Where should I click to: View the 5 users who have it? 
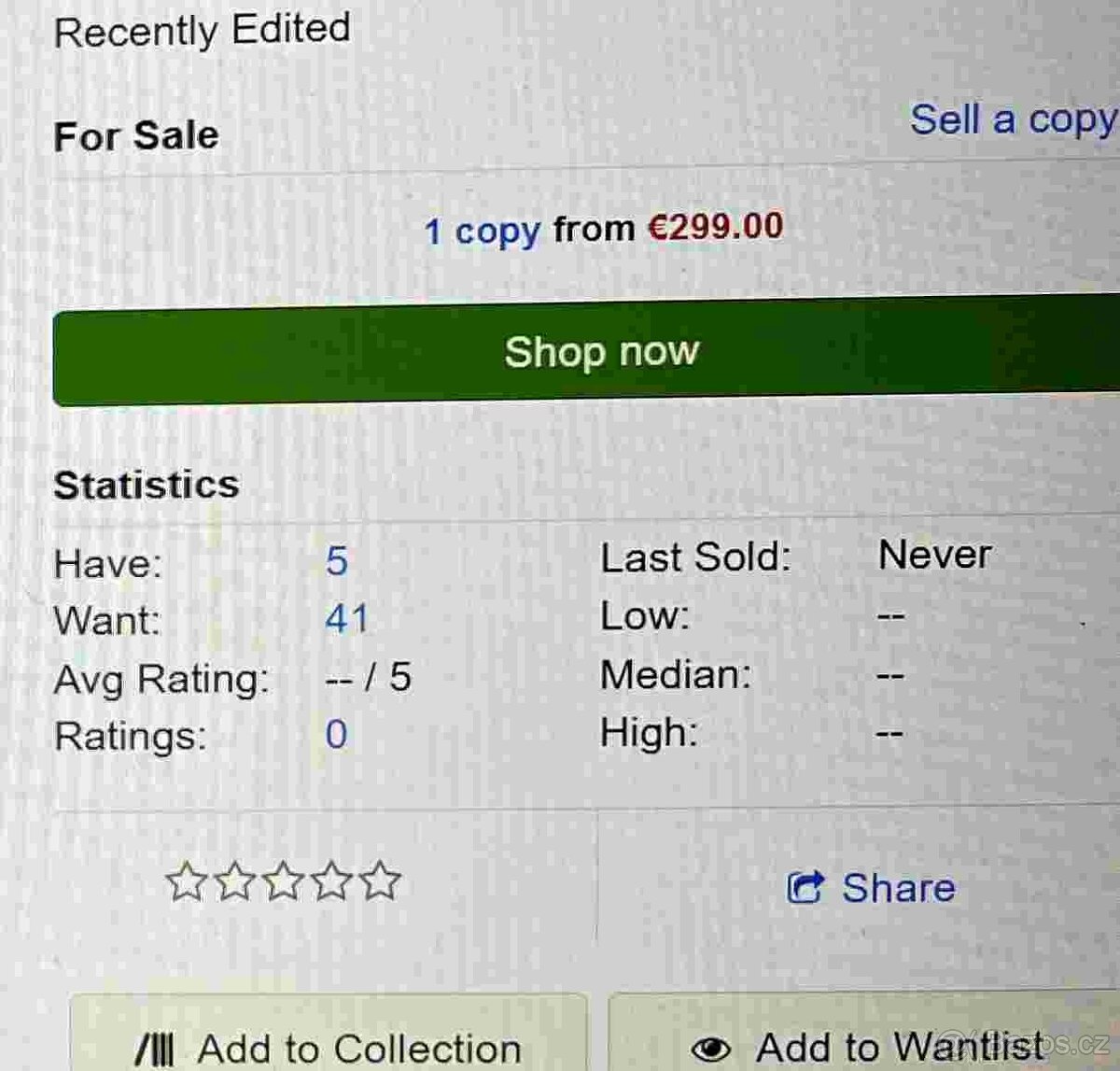(337, 561)
